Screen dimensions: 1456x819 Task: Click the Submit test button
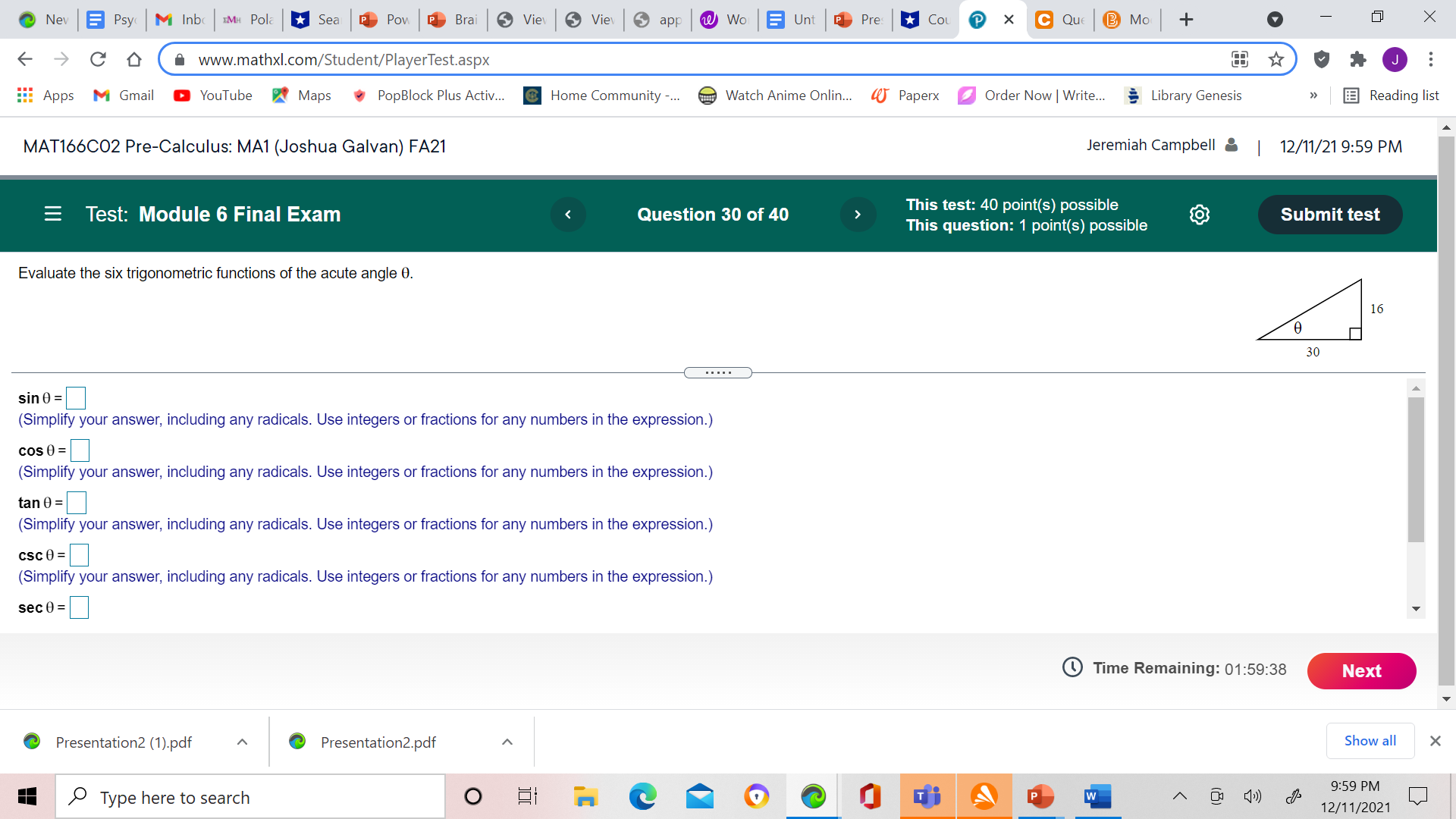pyautogui.click(x=1329, y=215)
